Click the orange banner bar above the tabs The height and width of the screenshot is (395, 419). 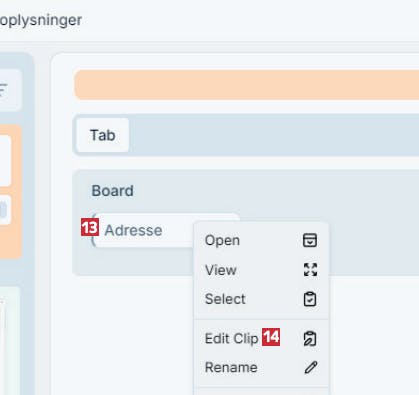247,85
